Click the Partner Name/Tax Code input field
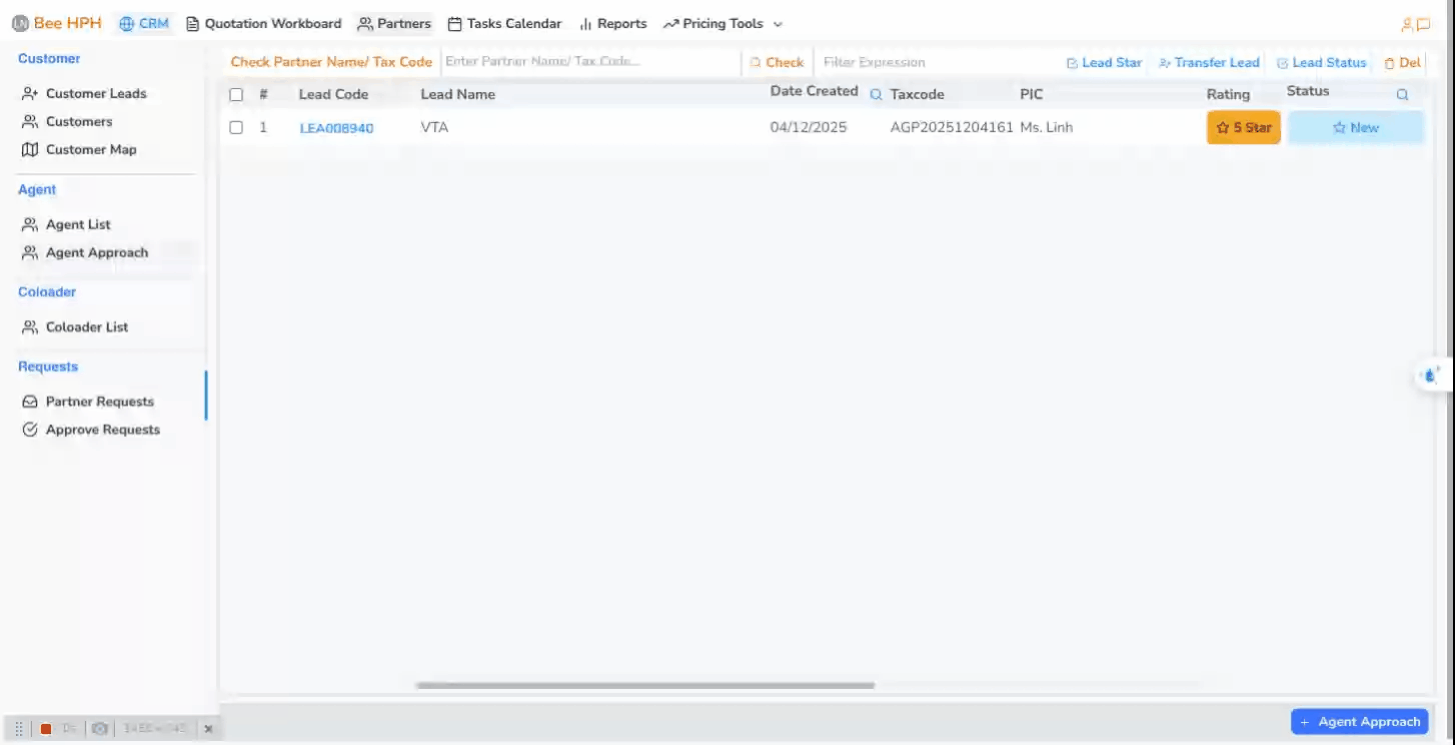This screenshot has width=1455, height=745. pos(590,62)
